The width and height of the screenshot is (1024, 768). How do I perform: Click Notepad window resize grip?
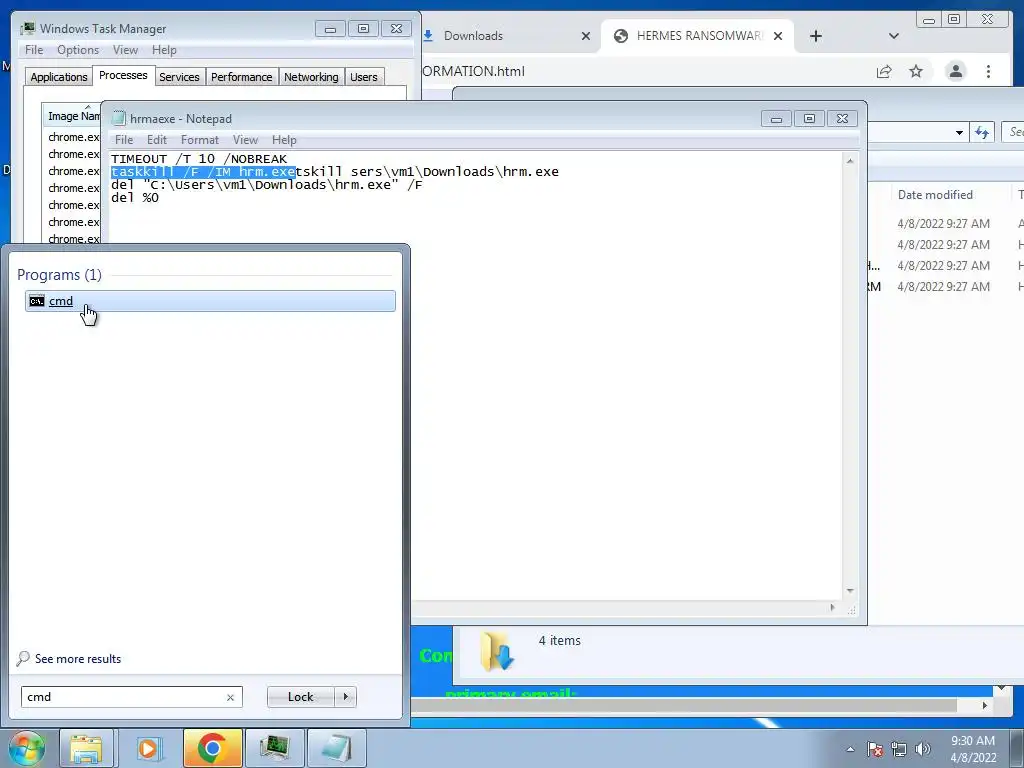tap(852, 610)
